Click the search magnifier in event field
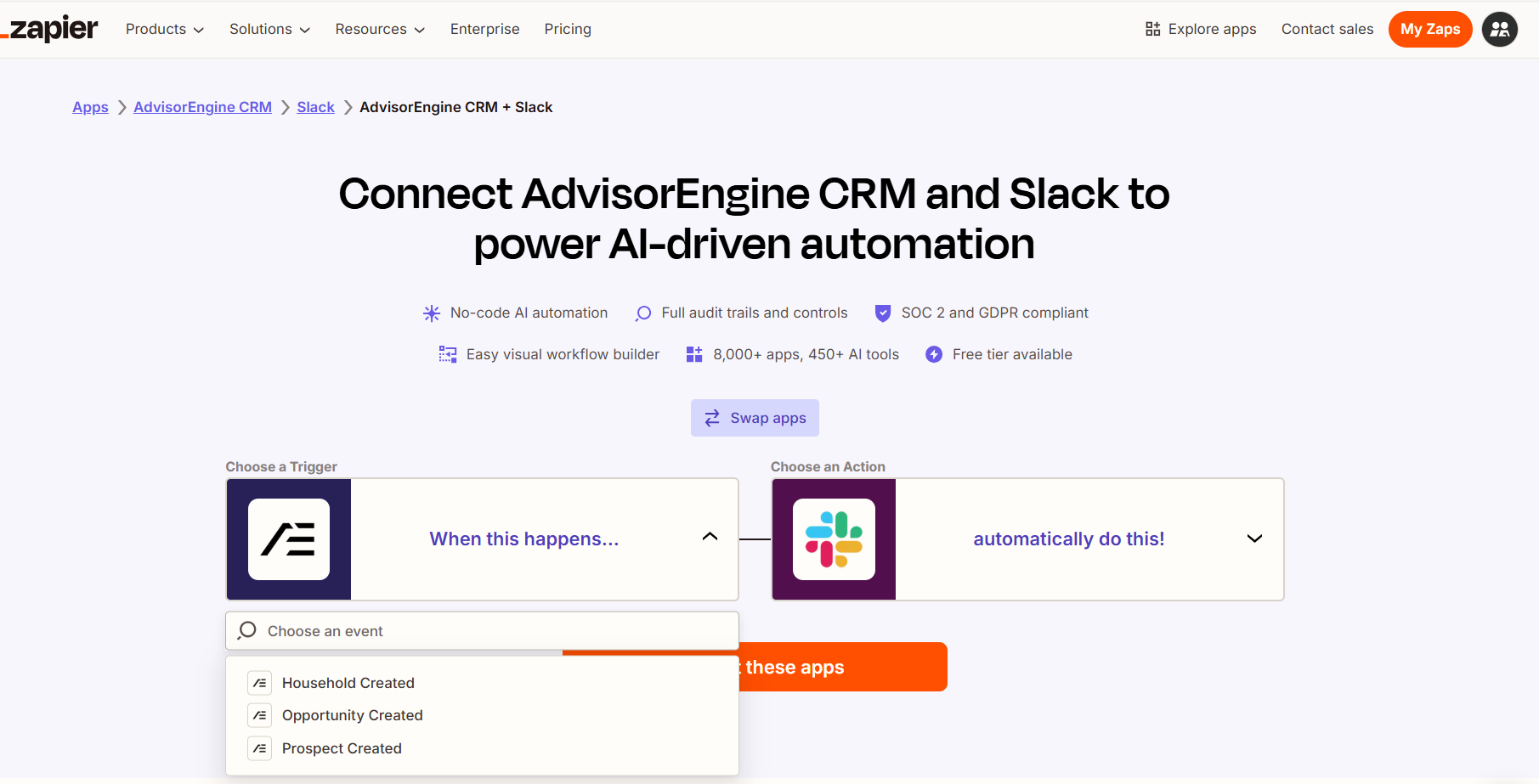This screenshot has width=1539, height=784. click(247, 631)
